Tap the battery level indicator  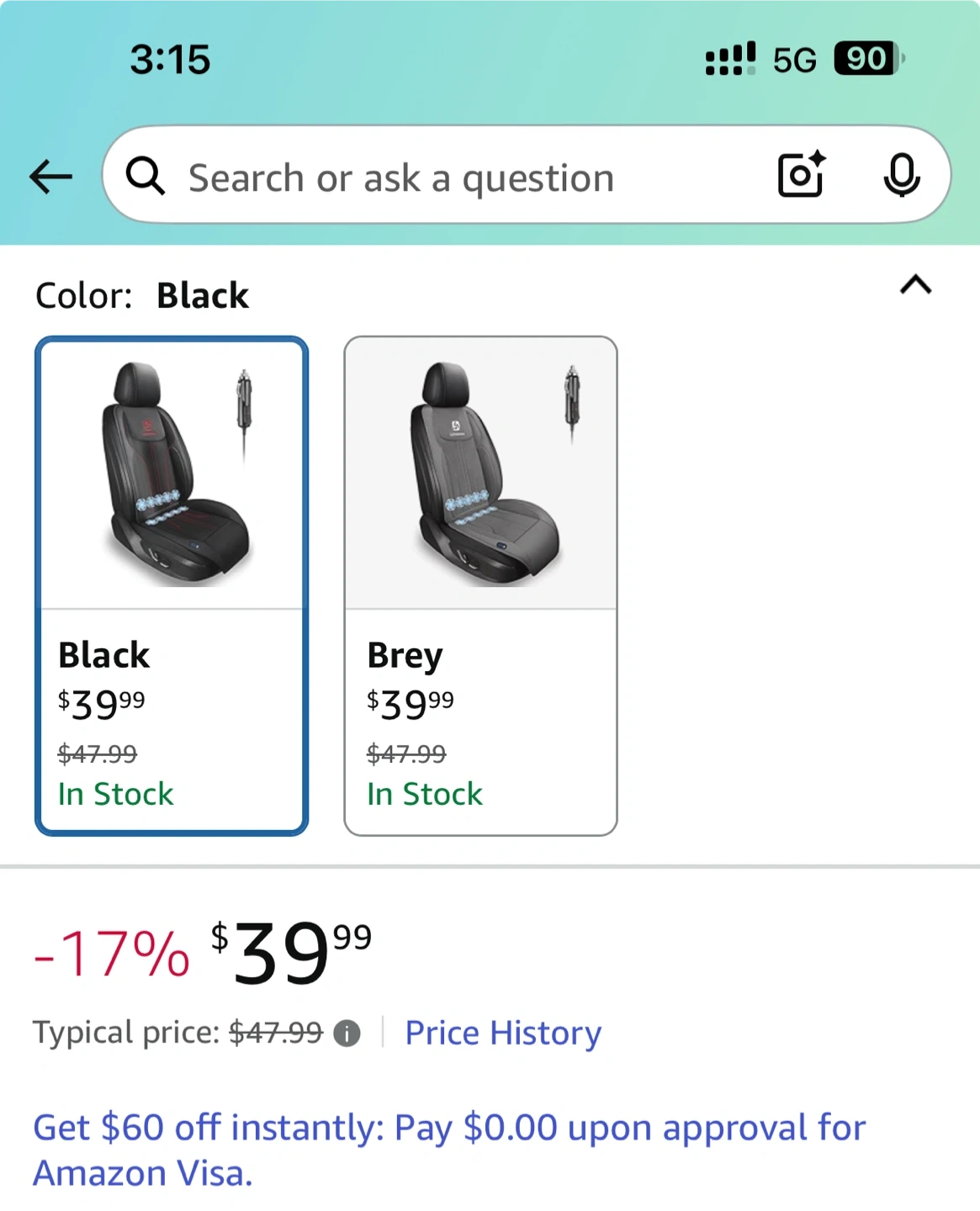(x=868, y=59)
